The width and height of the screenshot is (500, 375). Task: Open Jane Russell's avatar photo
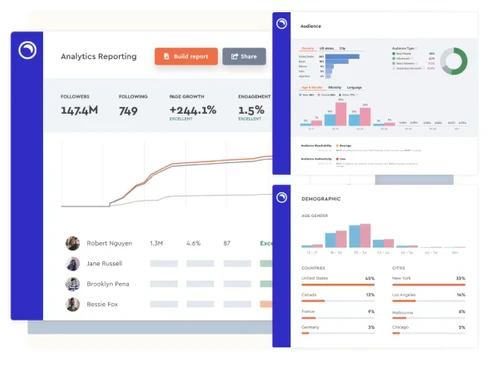(72, 264)
